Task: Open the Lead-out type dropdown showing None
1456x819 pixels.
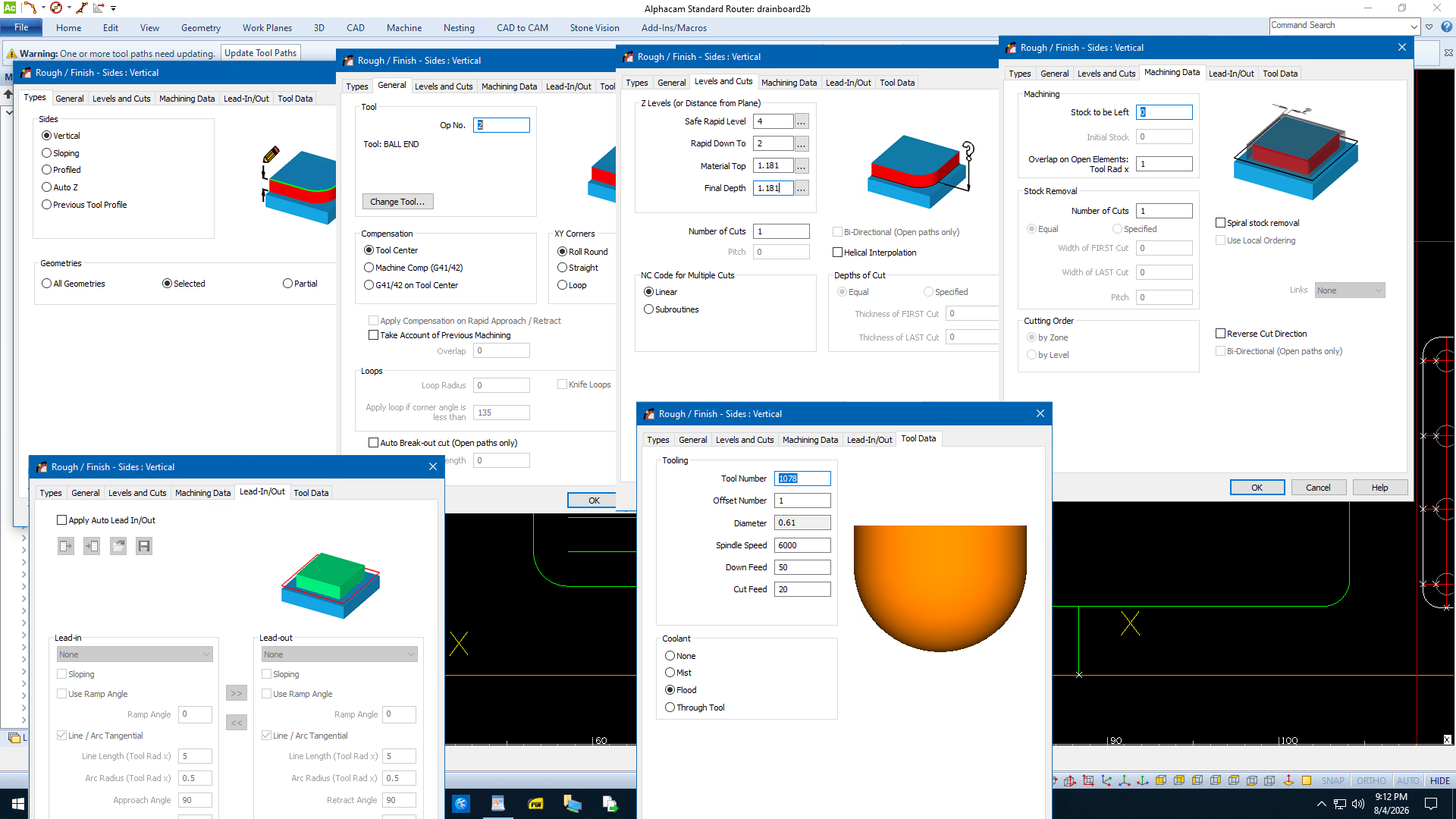Action: click(339, 654)
